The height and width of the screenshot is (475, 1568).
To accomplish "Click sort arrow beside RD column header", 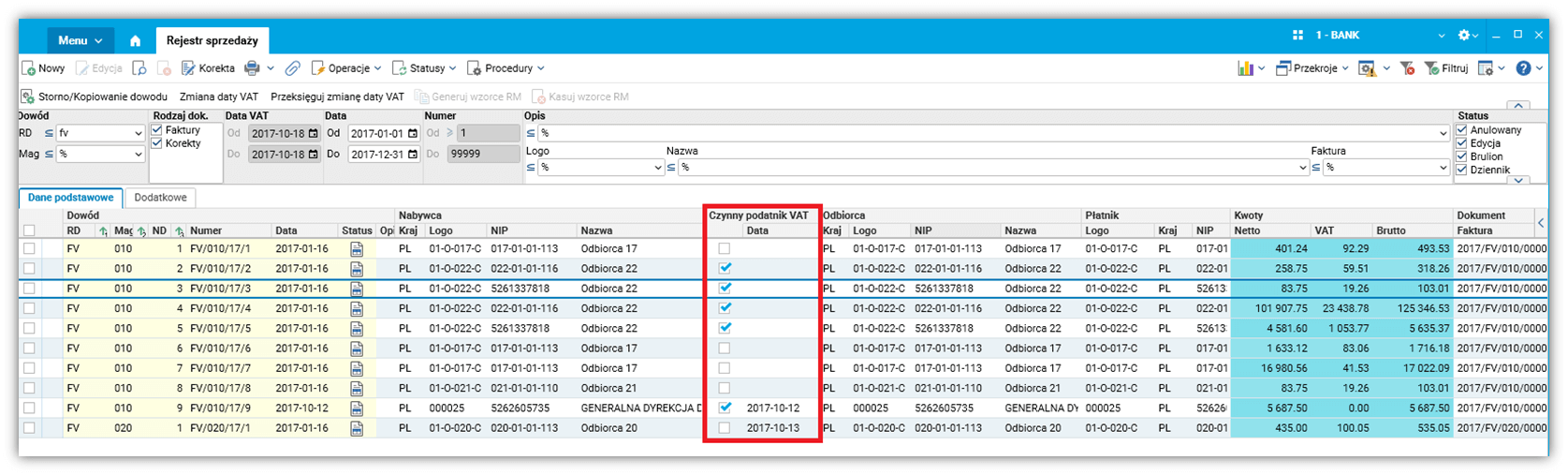I will pos(104,230).
